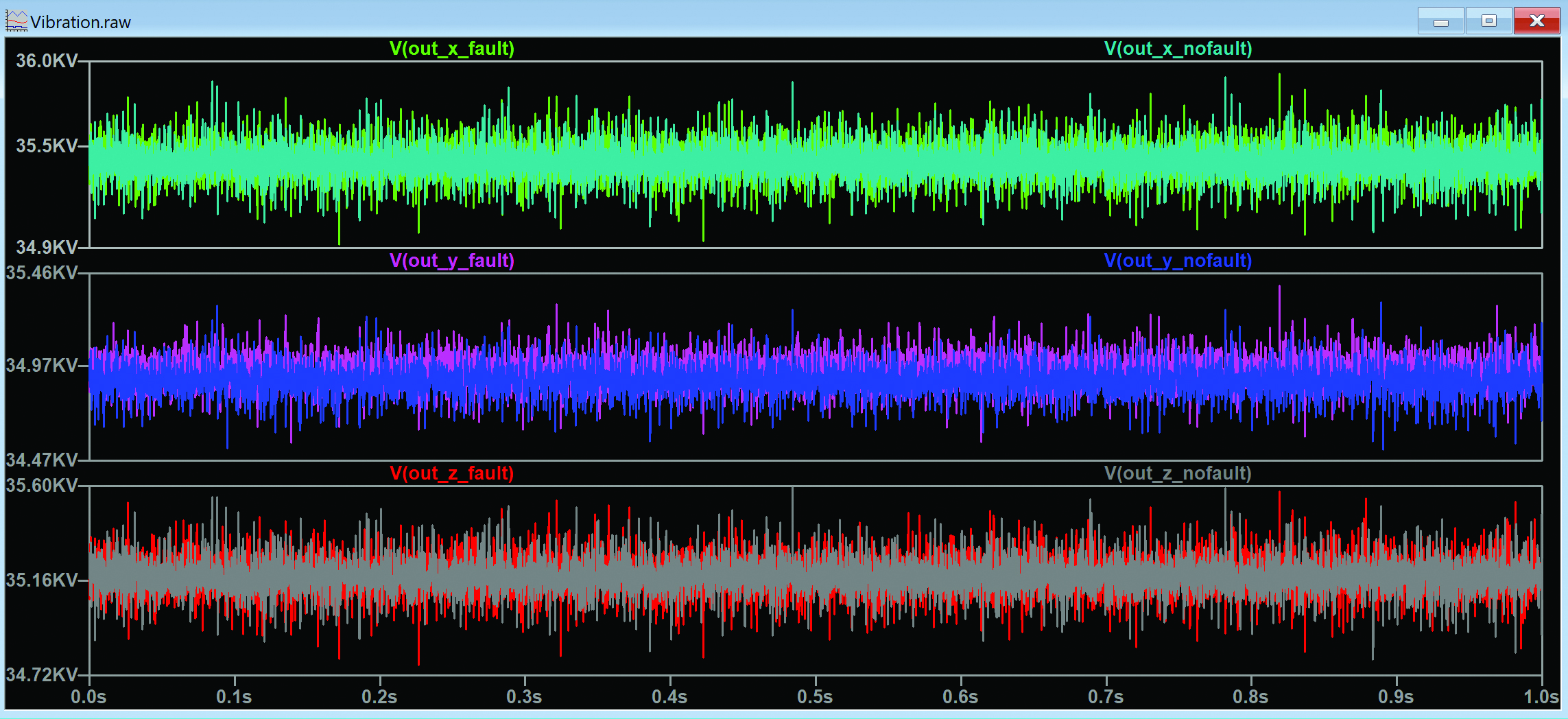The width and height of the screenshot is (1568, 719).
Task: Click the 34.97KV axis label of middle pane
Action: point(42,365)
